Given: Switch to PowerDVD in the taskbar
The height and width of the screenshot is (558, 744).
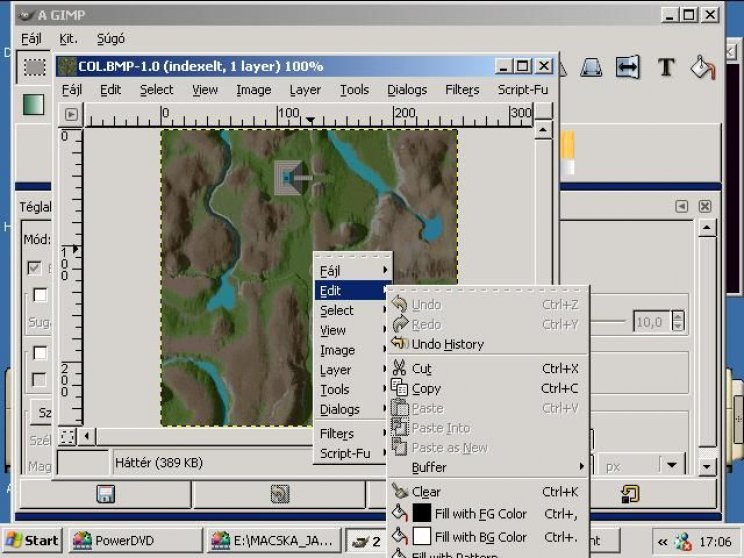Looking at the screenshot, I should pyautogui.click(x=135, y=540).
